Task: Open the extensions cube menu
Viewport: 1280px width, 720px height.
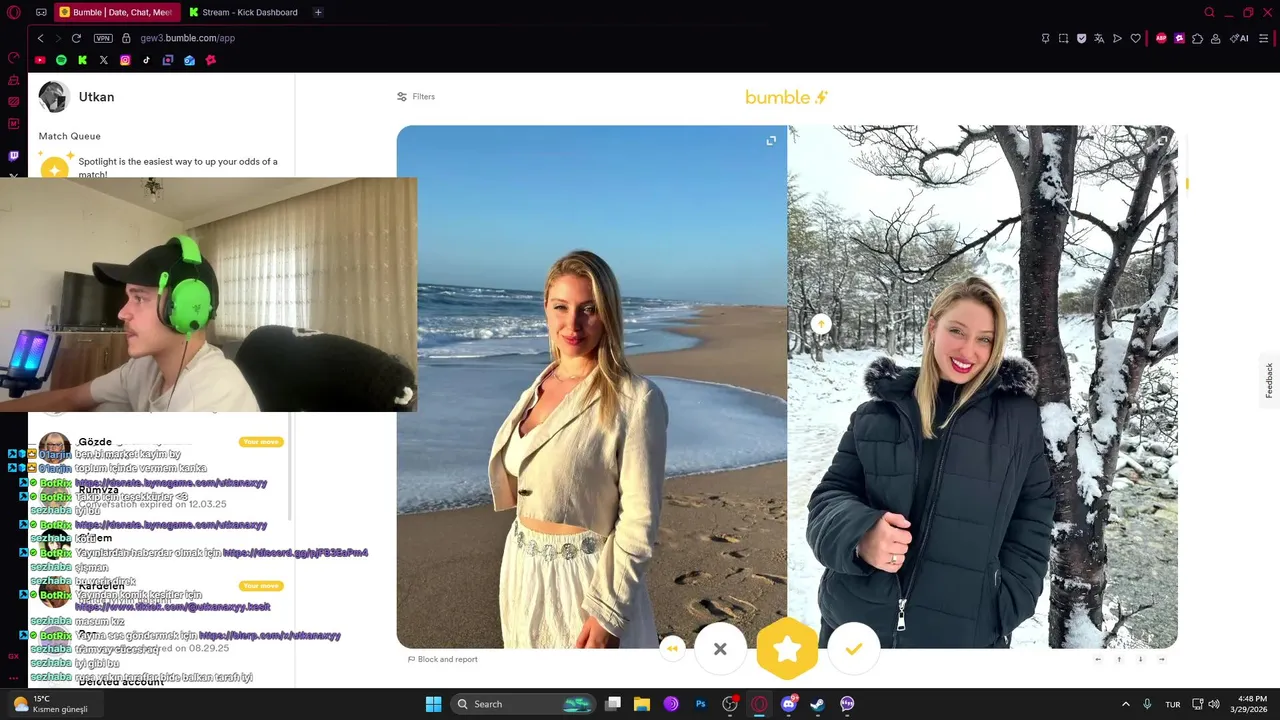Action: click(x=1197, y=38)
